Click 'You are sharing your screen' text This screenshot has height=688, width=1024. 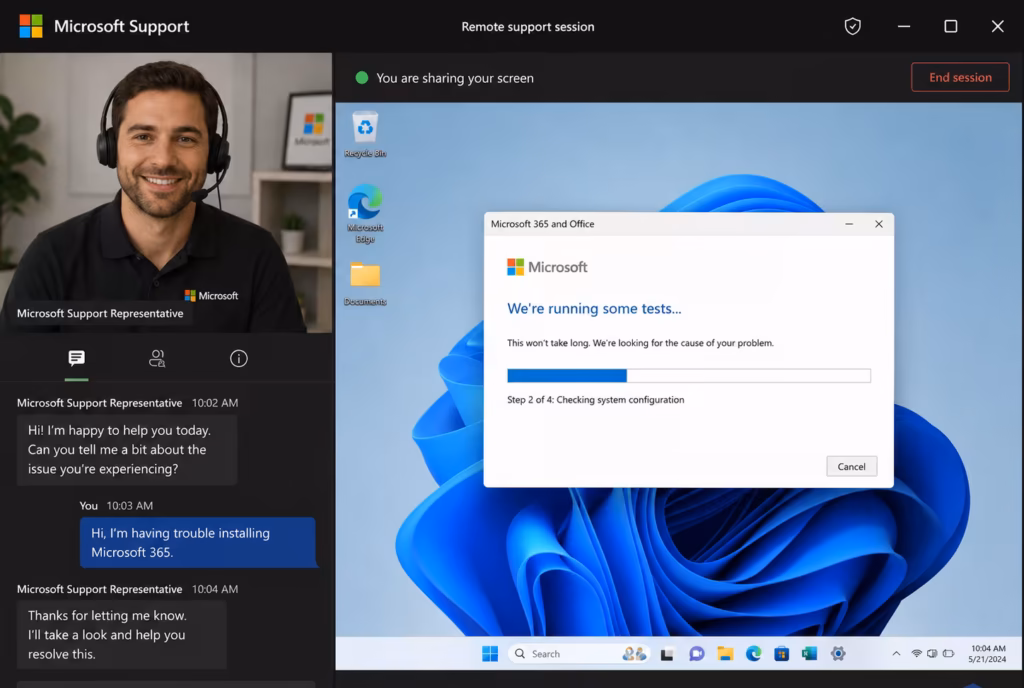(x=455, y=78)
